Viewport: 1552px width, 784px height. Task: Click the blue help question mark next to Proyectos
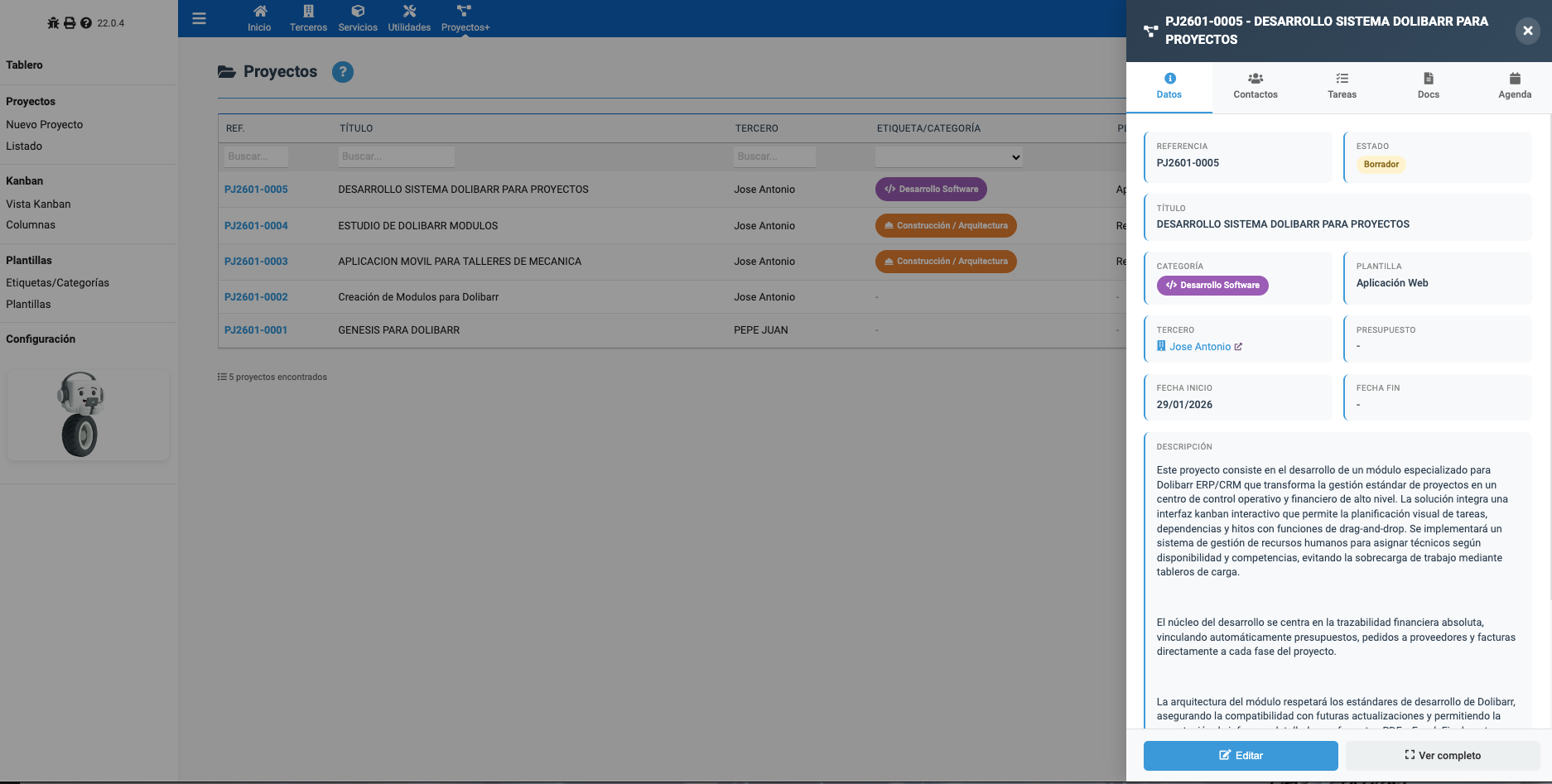pos(342,72)
